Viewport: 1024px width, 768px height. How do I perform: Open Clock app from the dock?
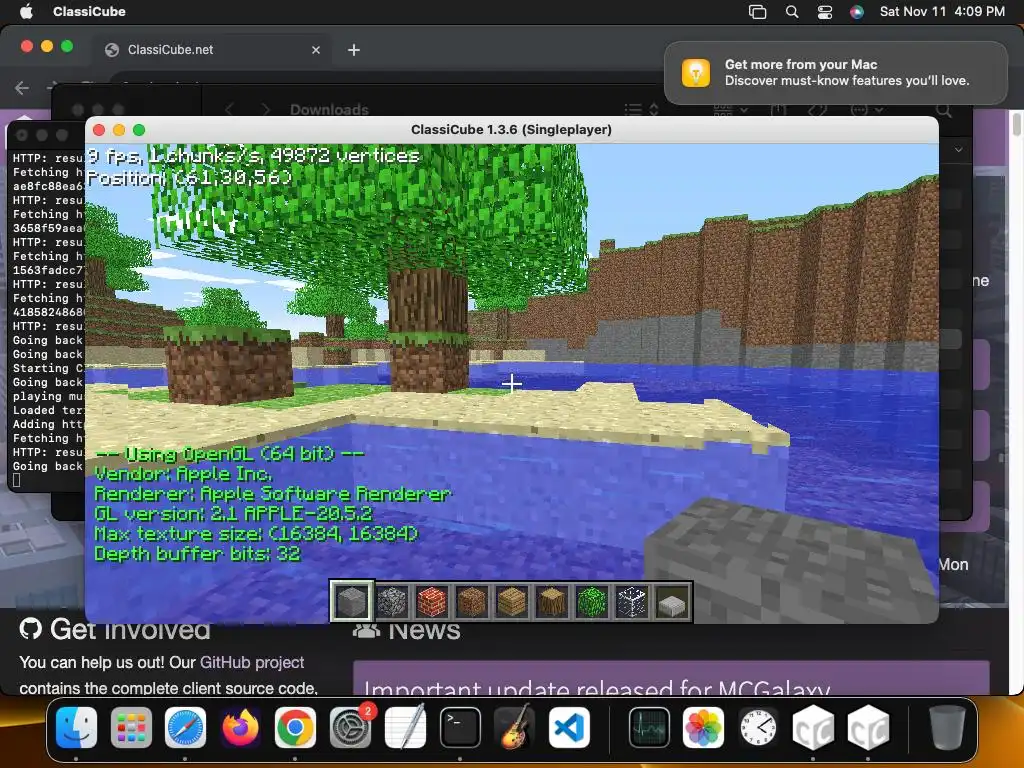coord(758,727)
